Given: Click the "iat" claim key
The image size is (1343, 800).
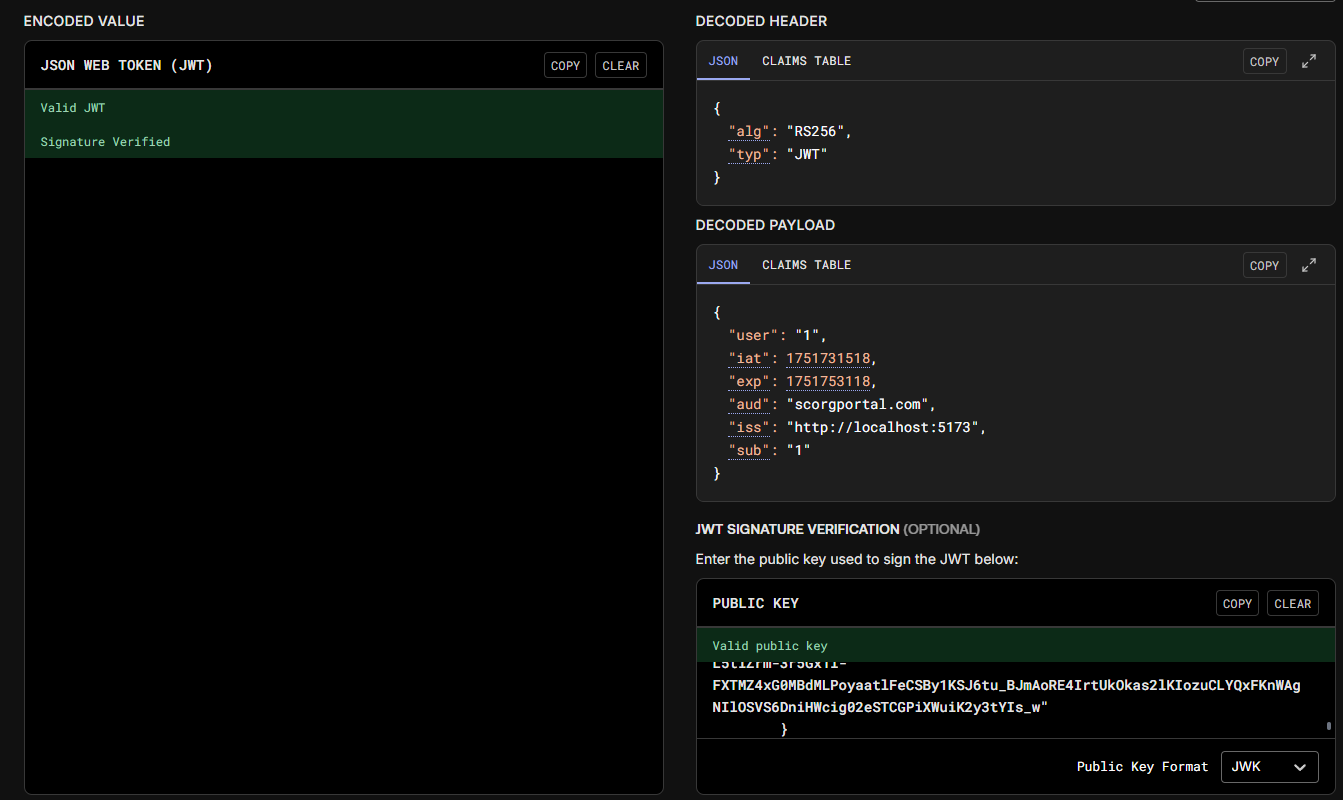Looking at the screenshot, I should tap(750, 358).
